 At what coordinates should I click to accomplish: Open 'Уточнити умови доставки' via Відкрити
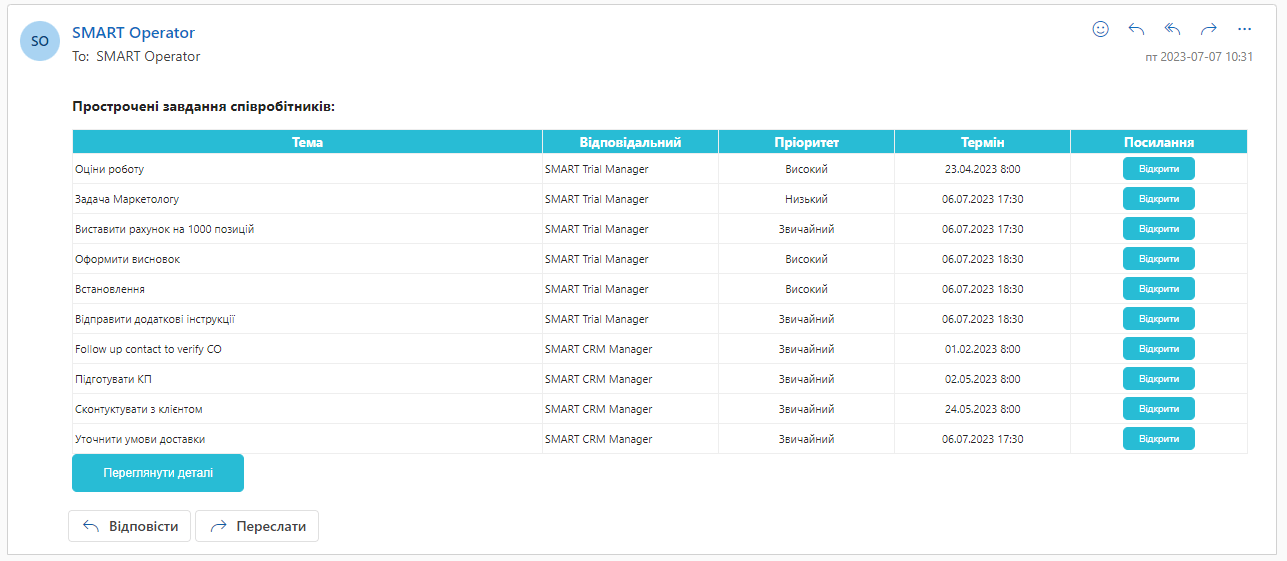(x=1158, y=439)
